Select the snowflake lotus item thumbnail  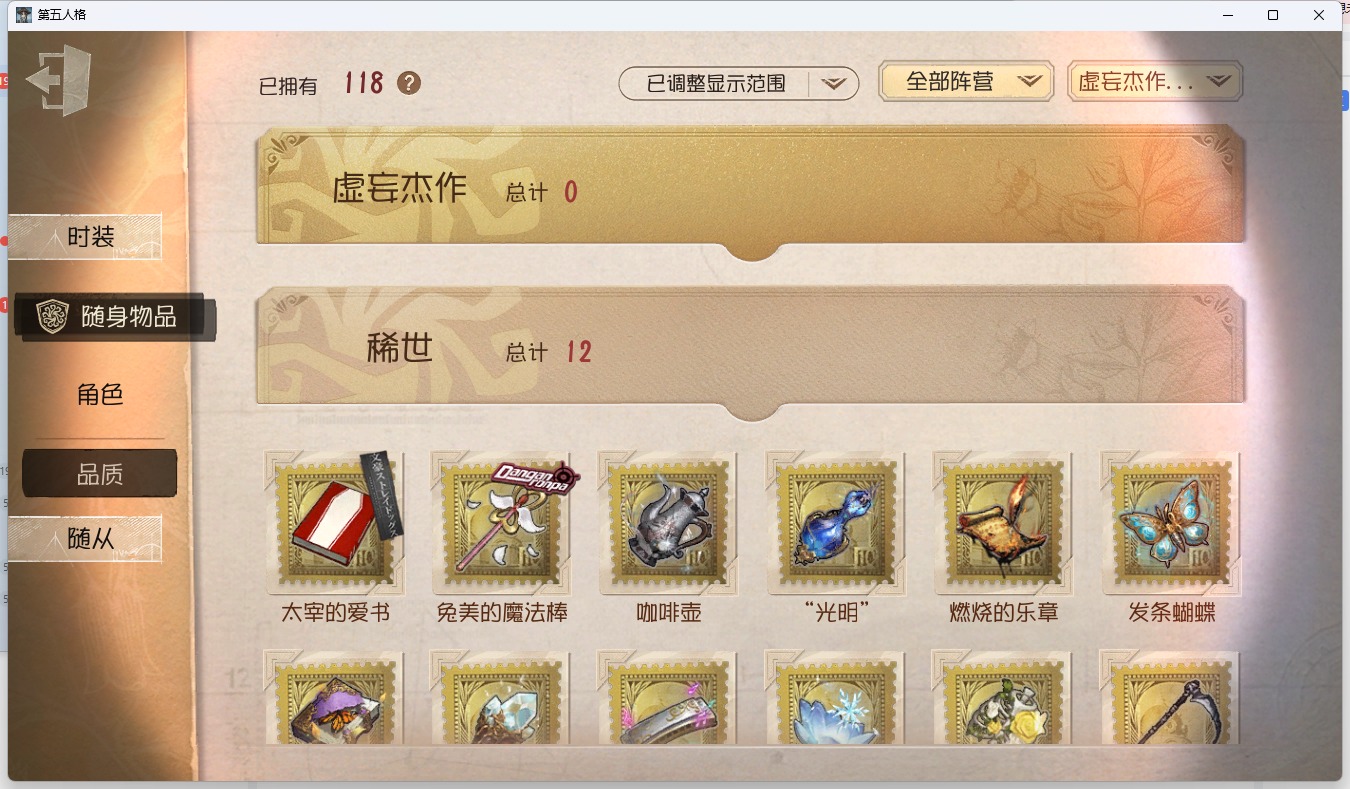[x=836, y=698]
